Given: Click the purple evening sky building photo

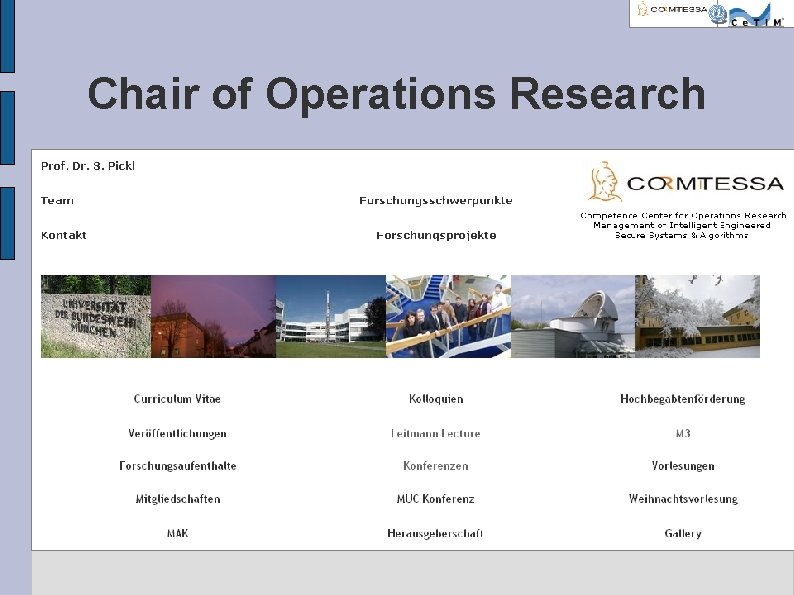Looking at the screenshot, I should tap(213, 316).
